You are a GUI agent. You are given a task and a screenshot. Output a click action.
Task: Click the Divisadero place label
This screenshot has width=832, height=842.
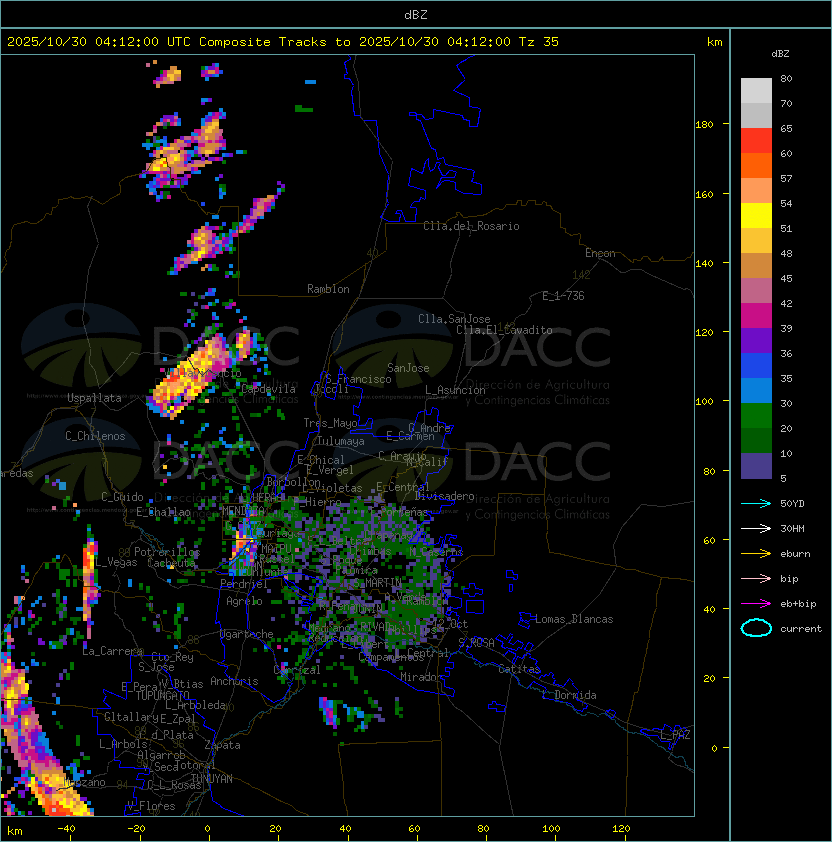(x=445, y=496)
